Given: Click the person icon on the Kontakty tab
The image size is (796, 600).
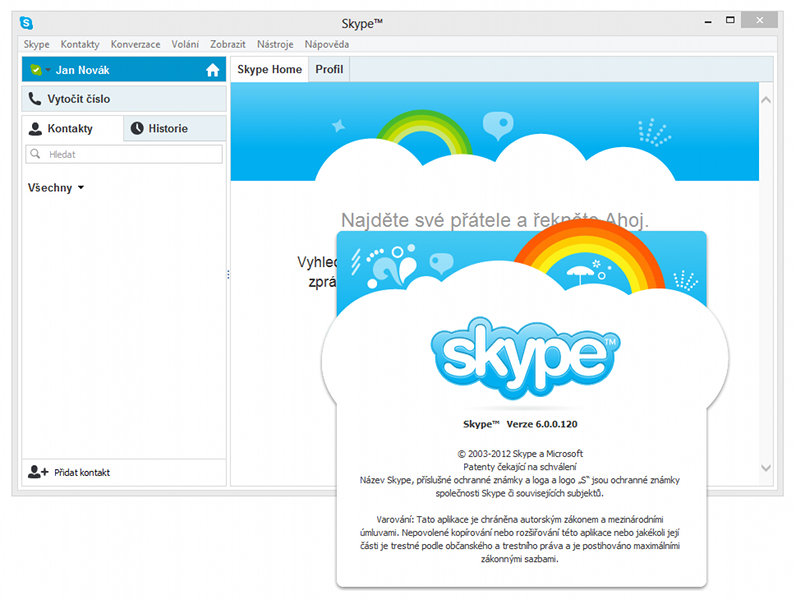Looking at the screenshot, I should [x=35, y=129].
